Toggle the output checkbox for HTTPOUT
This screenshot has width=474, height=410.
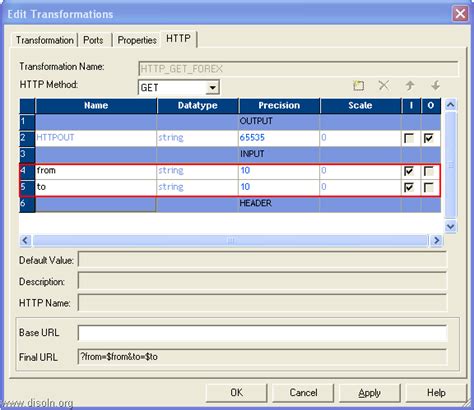click(429, 138)
